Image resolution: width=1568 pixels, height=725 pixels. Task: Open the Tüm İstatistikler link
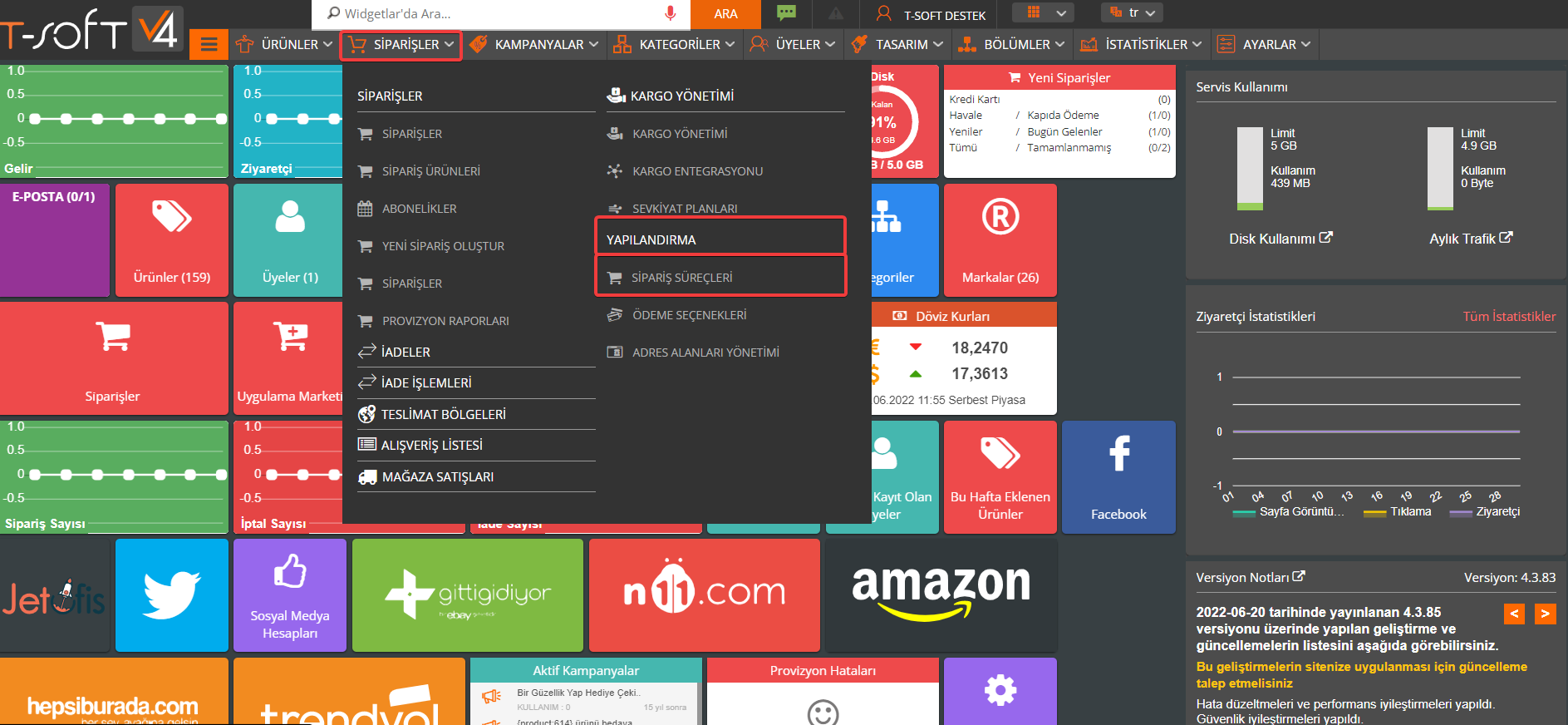click(1509, 317)
